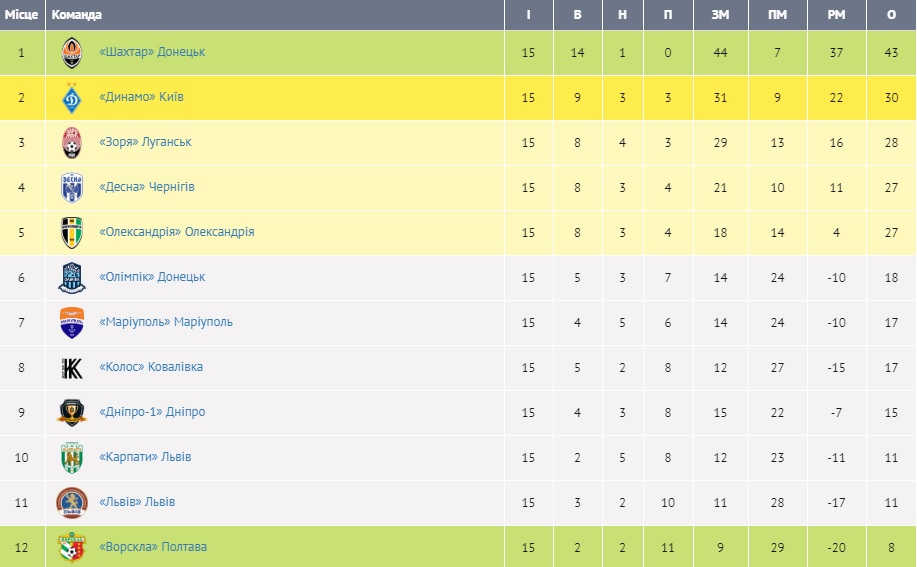Viewport: 917px width, 567px height.
Task: Click the Kolos Kovalivka club logo
Action: (72, 367)
